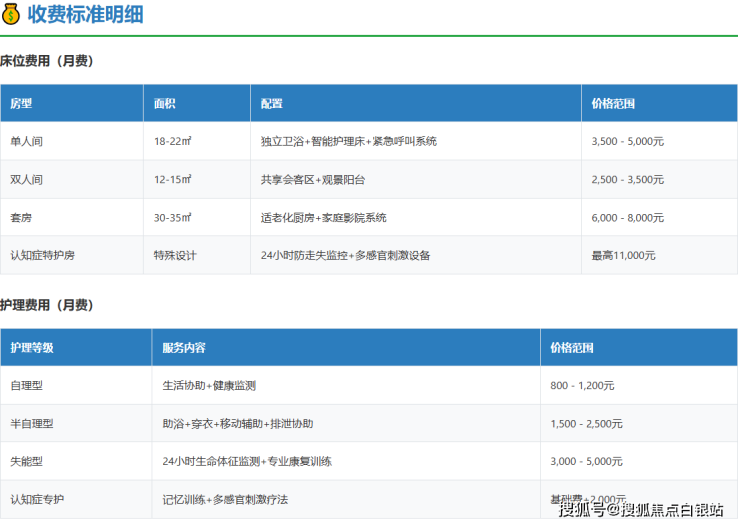740x526 pixels.
Task: Select the 自理型 care level cell
Action: [x=27, y=386]
